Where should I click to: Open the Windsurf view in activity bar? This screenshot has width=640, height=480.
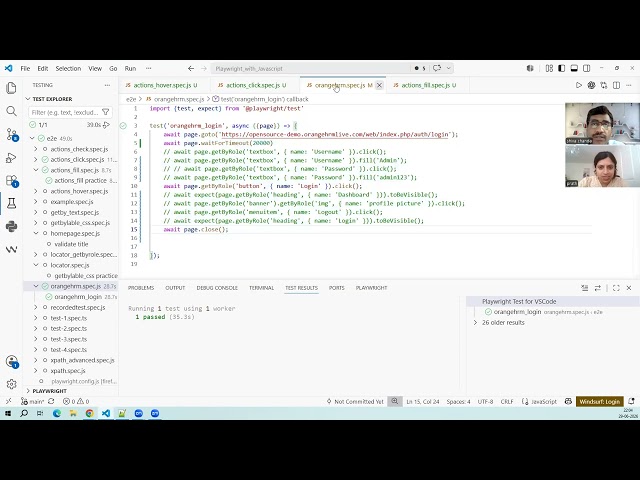pyautogui.click(x=11, y=249)
